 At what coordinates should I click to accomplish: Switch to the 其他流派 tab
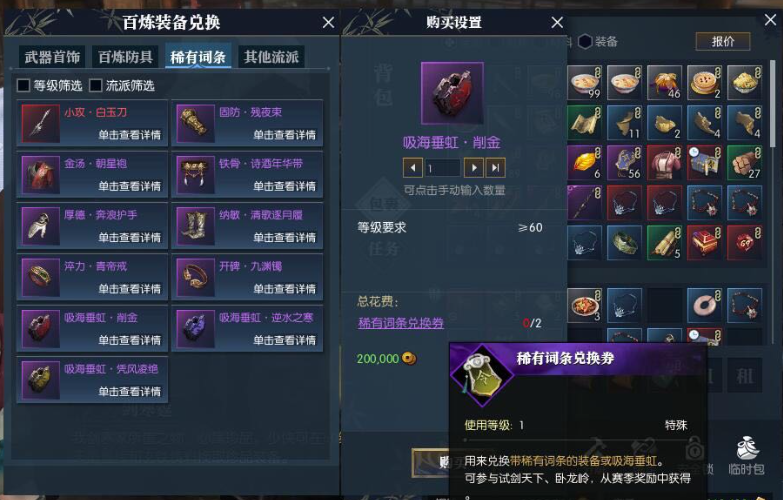pos(271,57)
